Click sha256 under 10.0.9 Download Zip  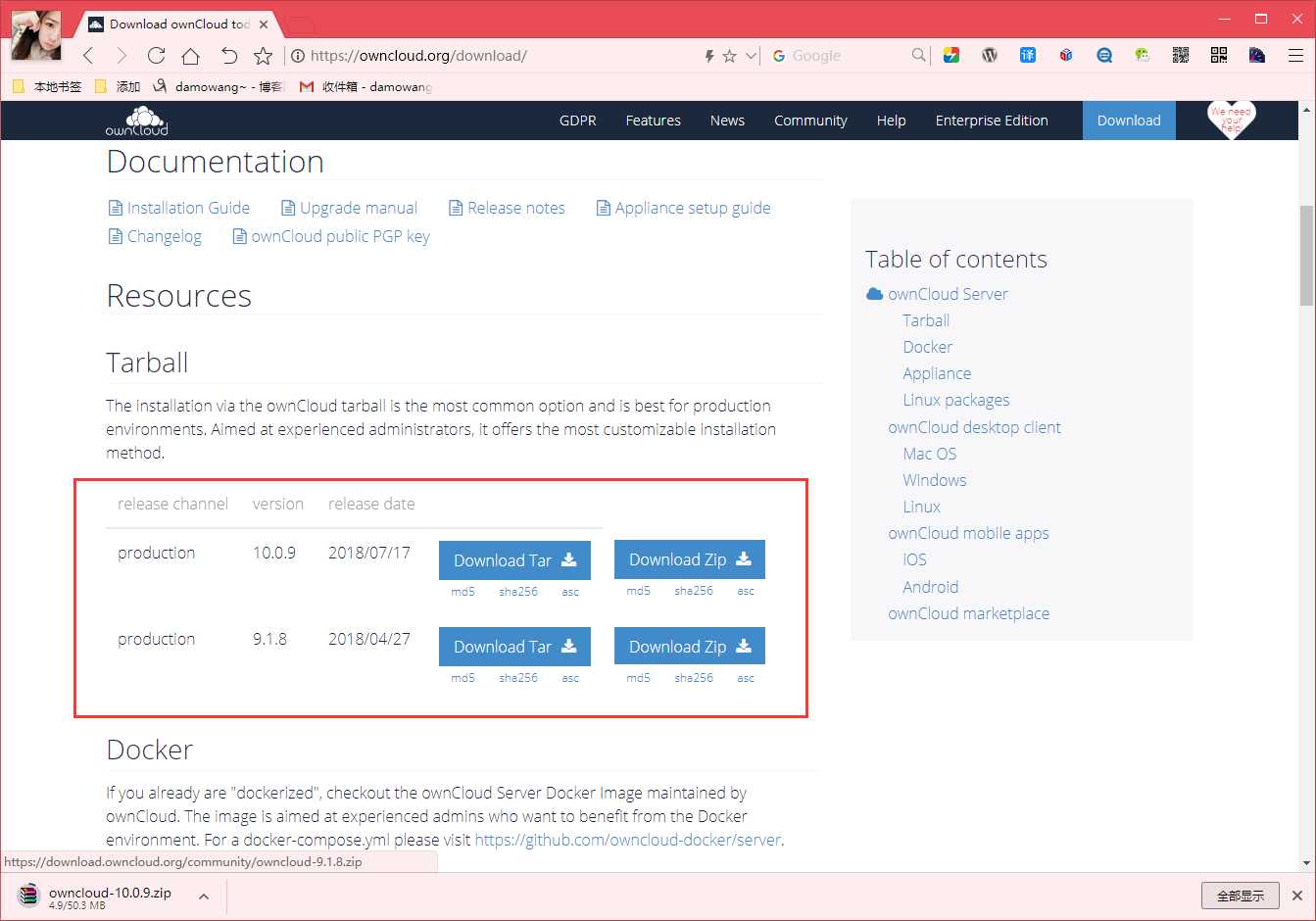[694, 591]
